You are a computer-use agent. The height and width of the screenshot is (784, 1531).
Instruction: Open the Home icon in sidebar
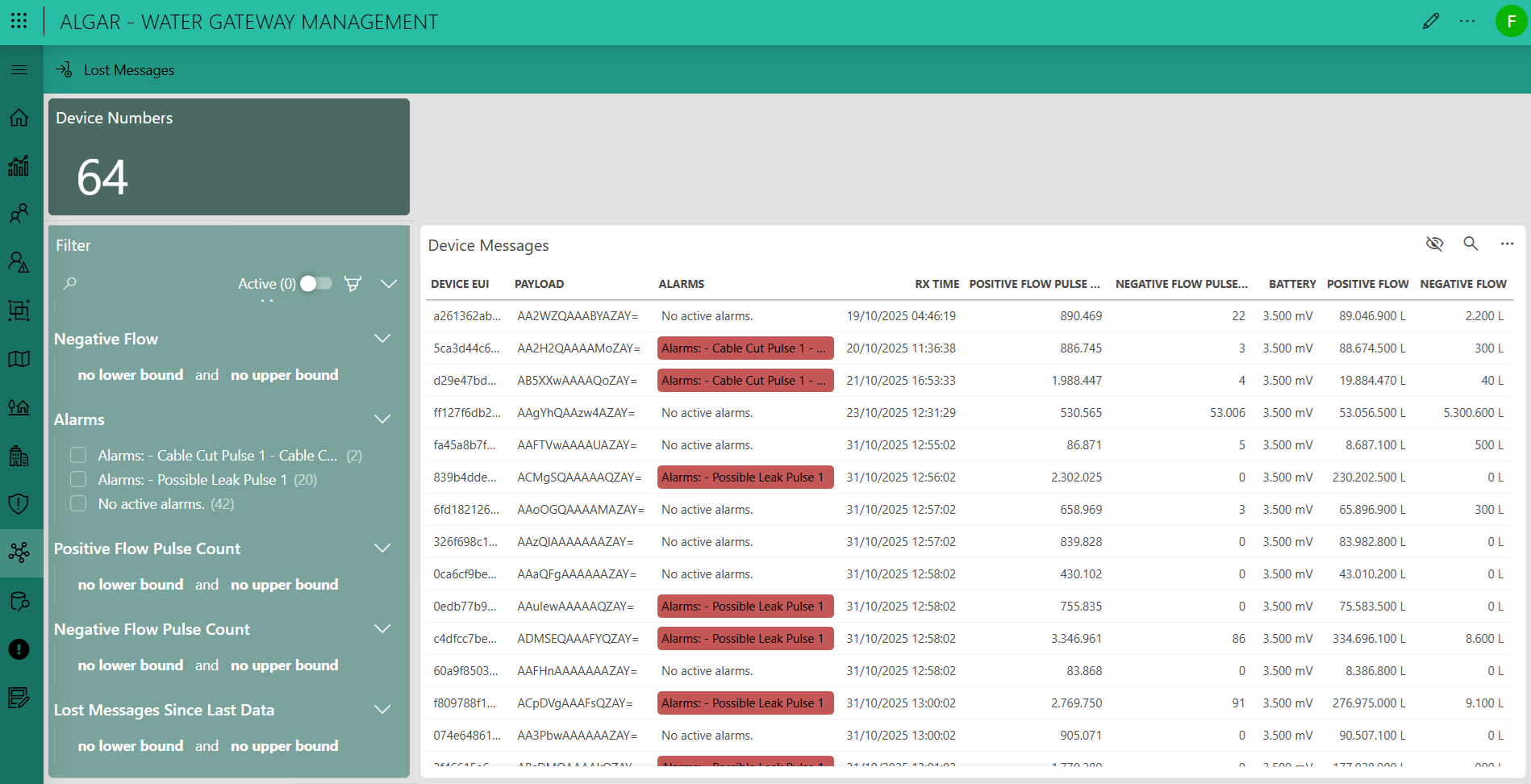click(x=19, y=118)
